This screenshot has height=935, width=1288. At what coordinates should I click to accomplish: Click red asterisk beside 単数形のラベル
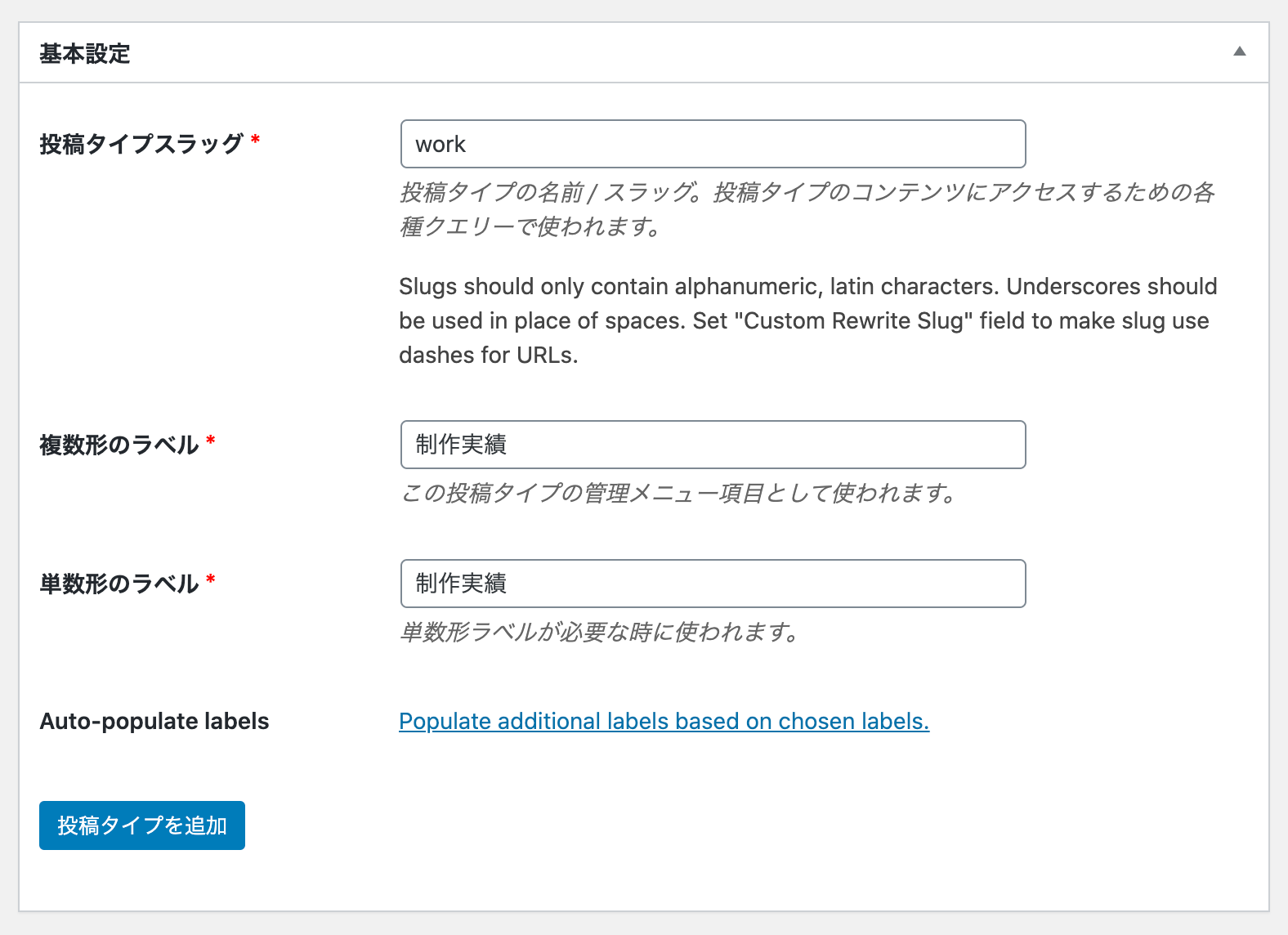click(x=211, y=579)
